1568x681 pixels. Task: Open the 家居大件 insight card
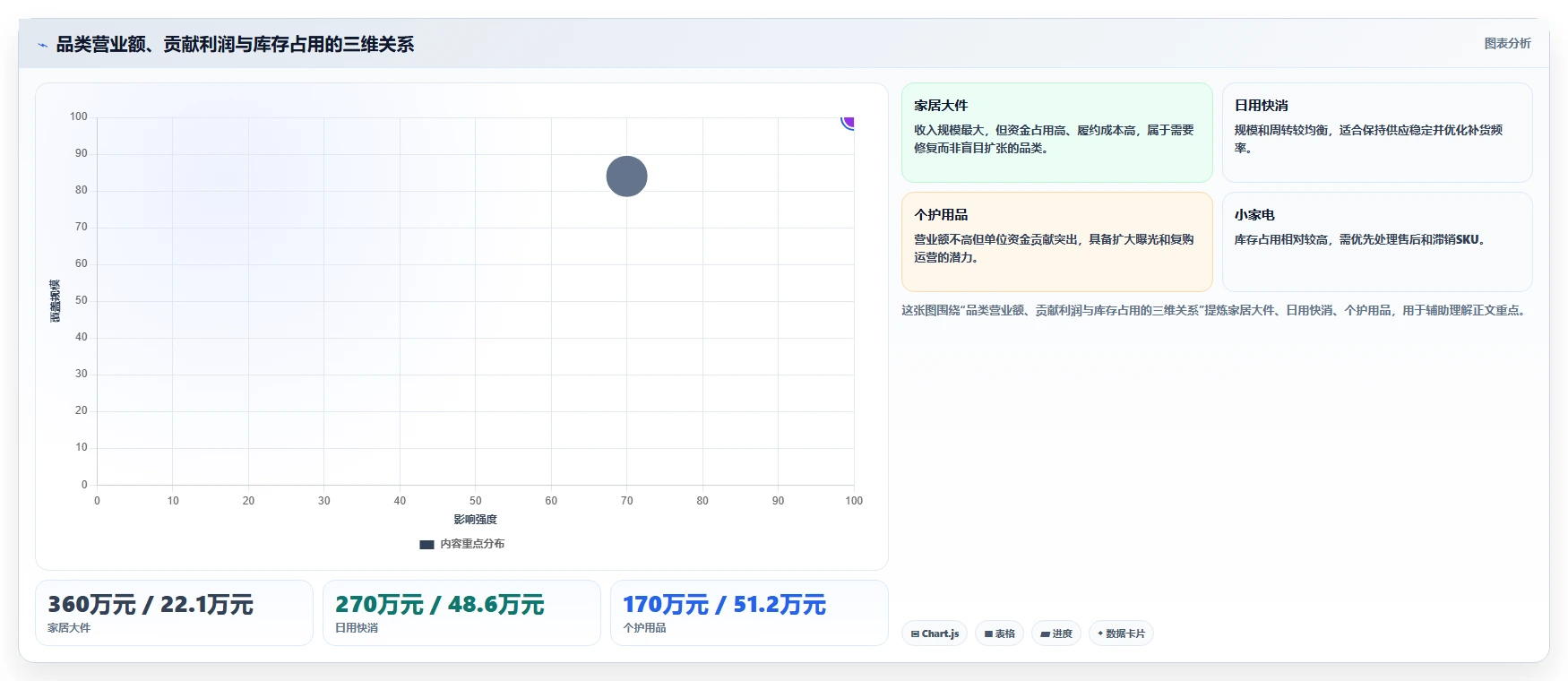coord(1056,133)
